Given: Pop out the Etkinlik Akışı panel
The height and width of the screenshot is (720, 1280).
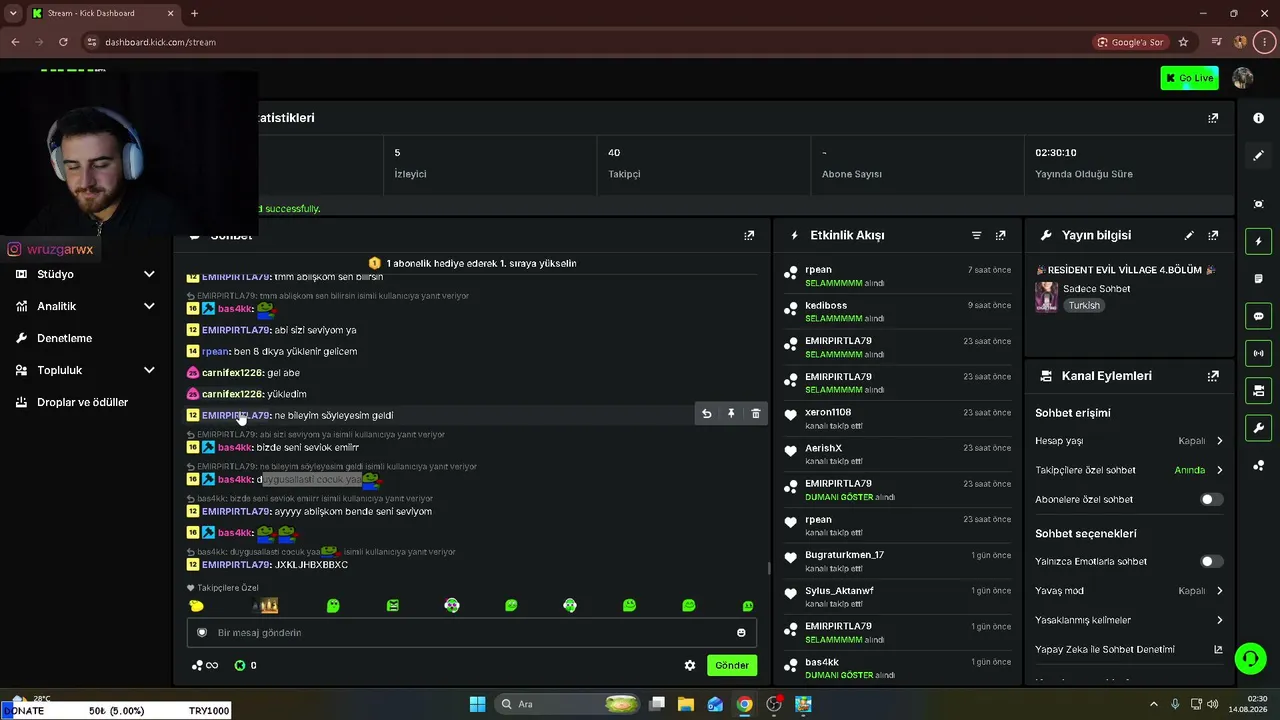Looking at the screenshot, I should pyautogui.click(x=1000, y=236).
